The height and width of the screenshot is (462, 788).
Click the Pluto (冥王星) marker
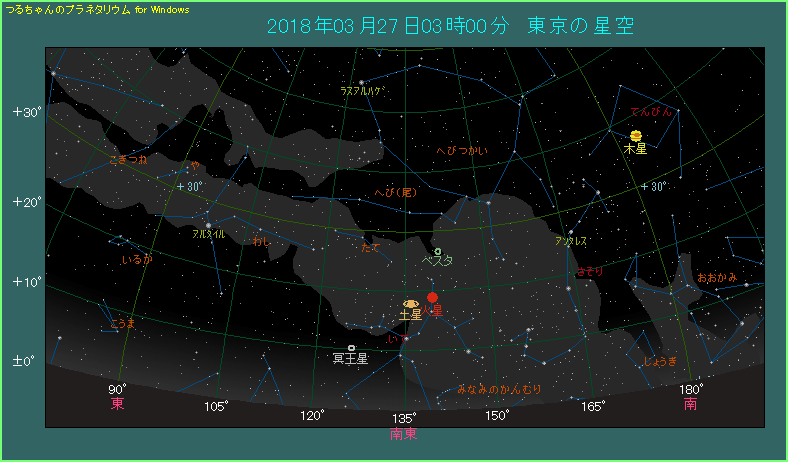point(351,347)
